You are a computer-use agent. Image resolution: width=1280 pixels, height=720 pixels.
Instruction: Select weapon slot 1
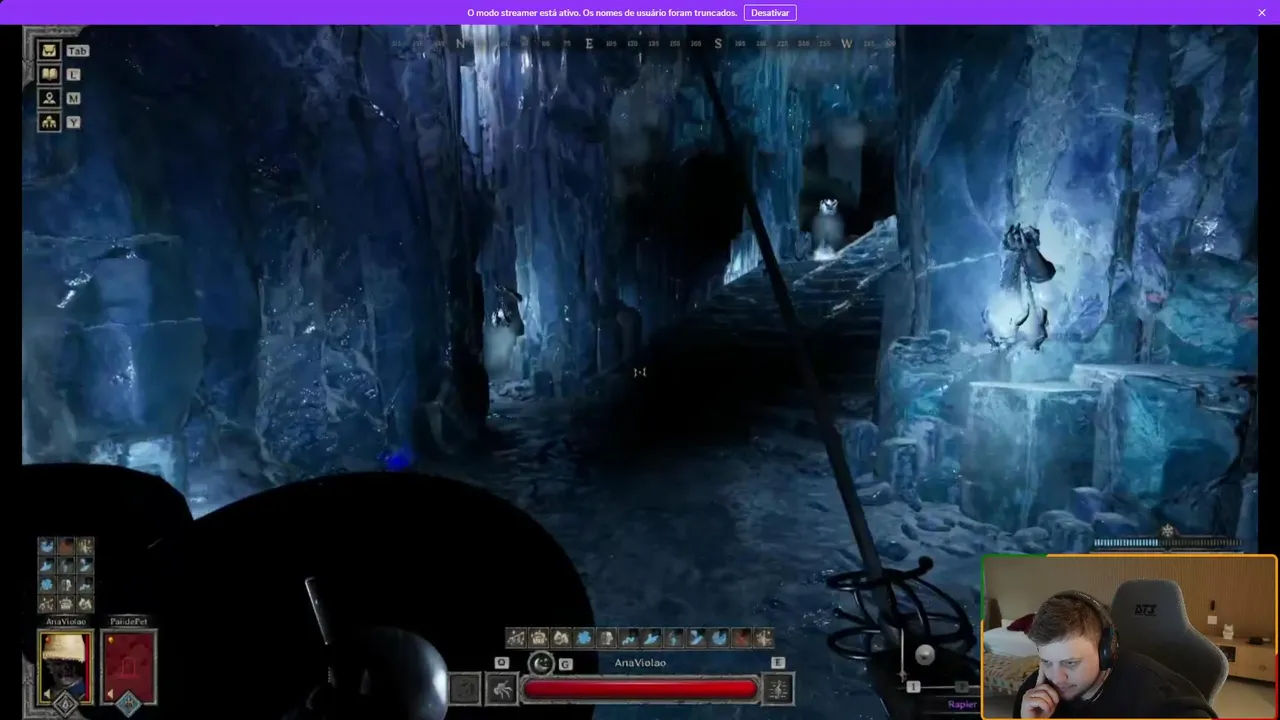(x=913, y=687)
